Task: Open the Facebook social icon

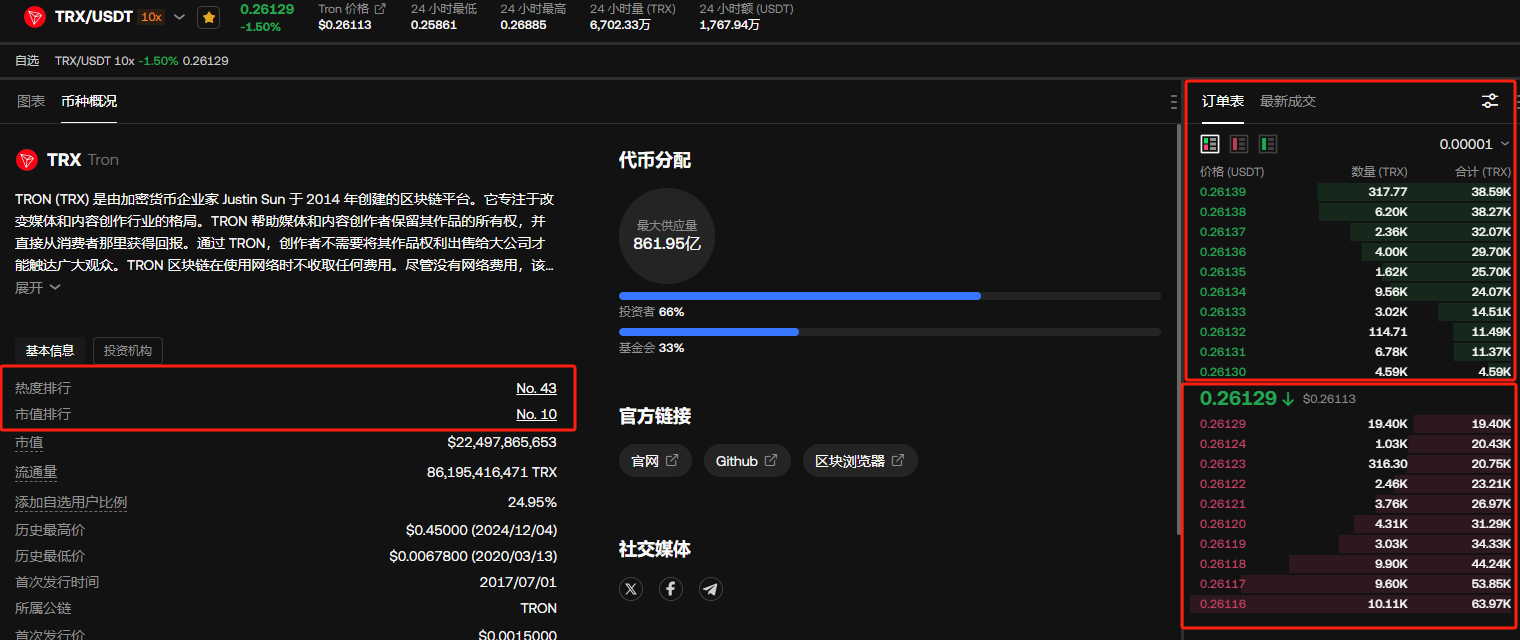Action: 671,589
